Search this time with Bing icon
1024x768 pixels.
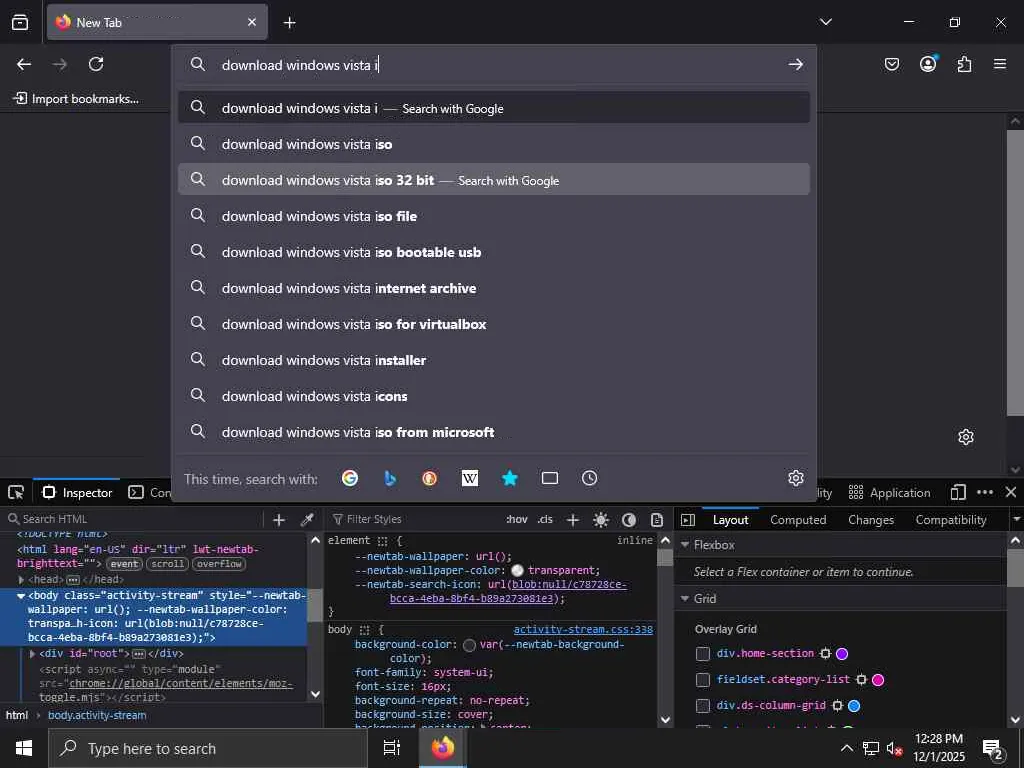[x=390, y=478]
